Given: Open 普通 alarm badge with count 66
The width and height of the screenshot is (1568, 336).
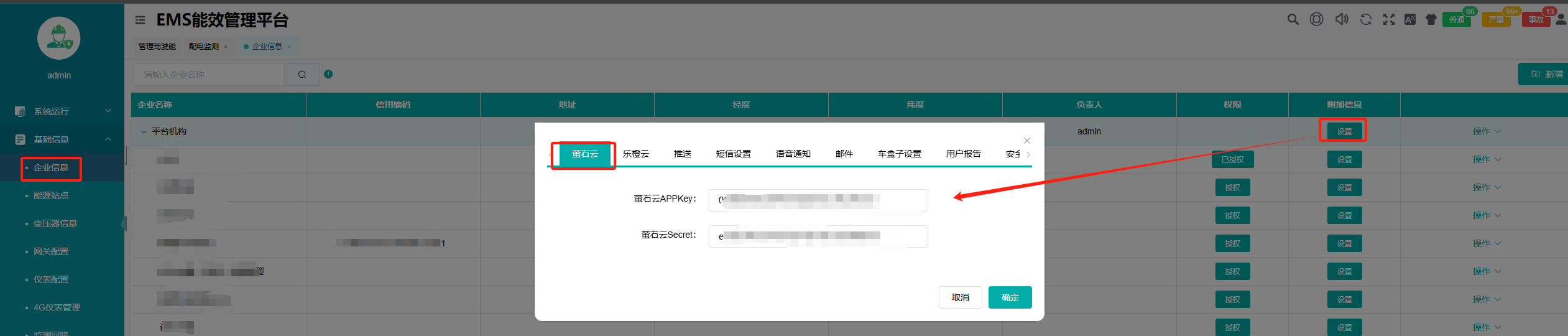Looking at the screenshot, I should [1458, 19].
